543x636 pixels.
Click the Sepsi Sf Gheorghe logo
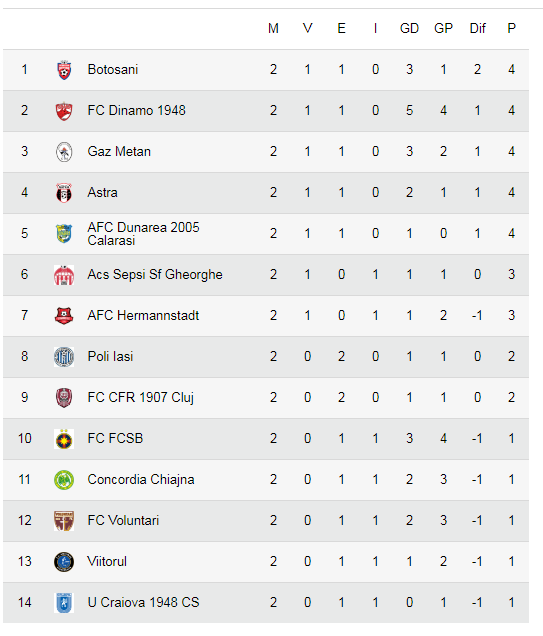pos(64,275)
